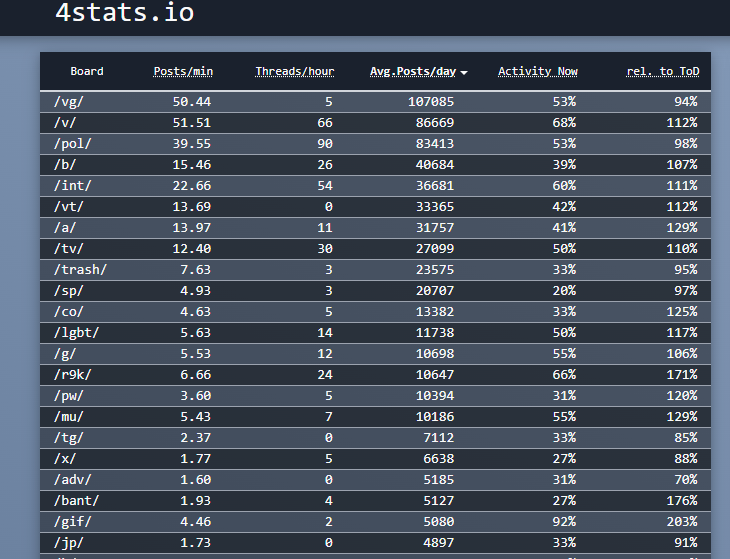Click the 36681 average posts value
This screenshot has width=730, height=559.
(x=434, y=185)
